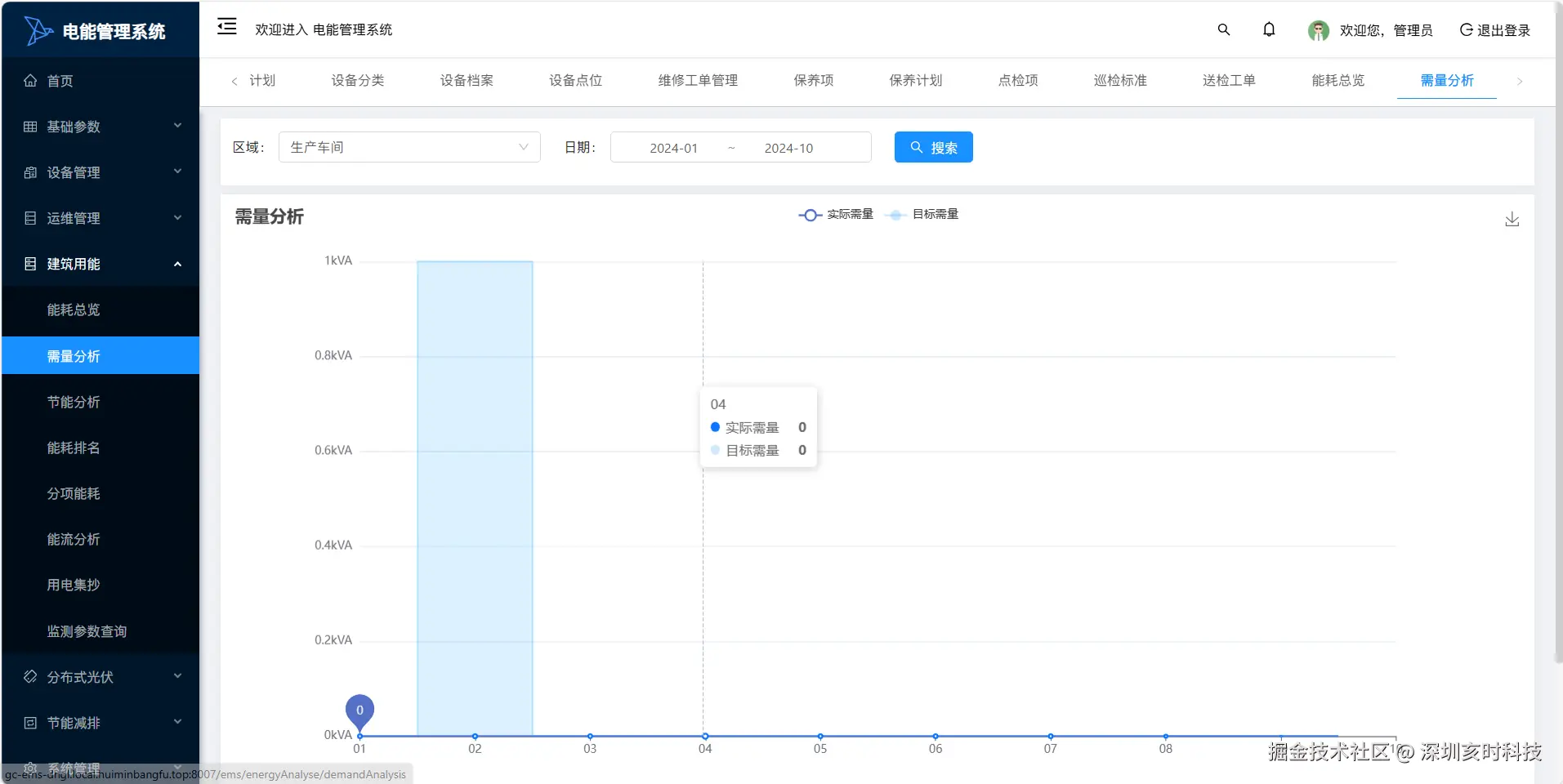Set the end date field 2024-10

(788, 148)
